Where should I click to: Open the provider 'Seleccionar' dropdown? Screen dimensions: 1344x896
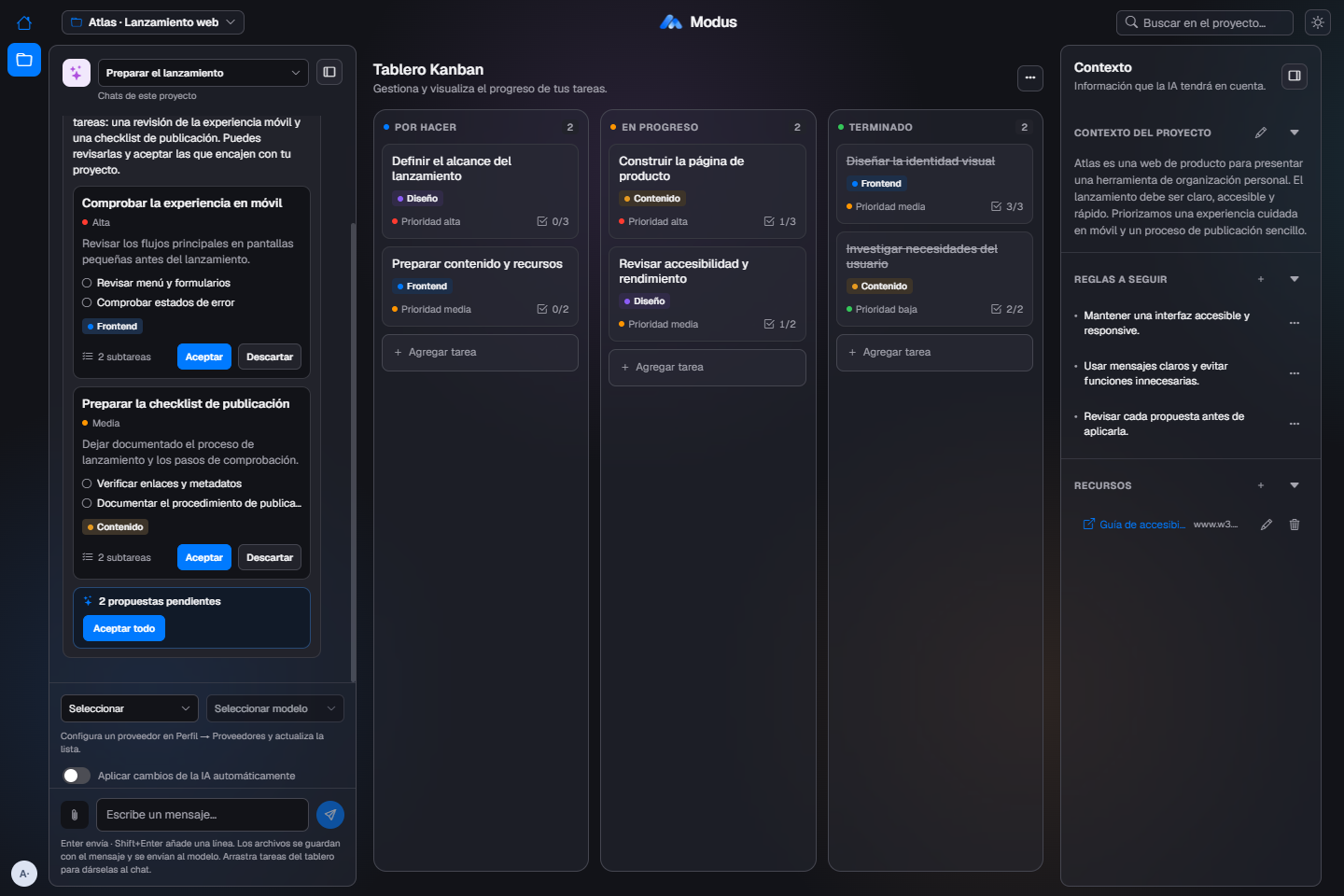pyautogui.click(x=130, y=708)
